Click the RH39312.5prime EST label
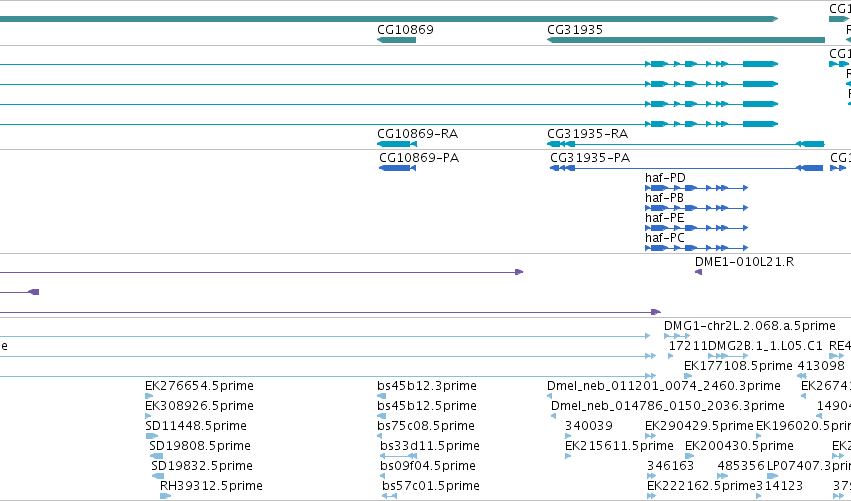 [x=211, y=486]
